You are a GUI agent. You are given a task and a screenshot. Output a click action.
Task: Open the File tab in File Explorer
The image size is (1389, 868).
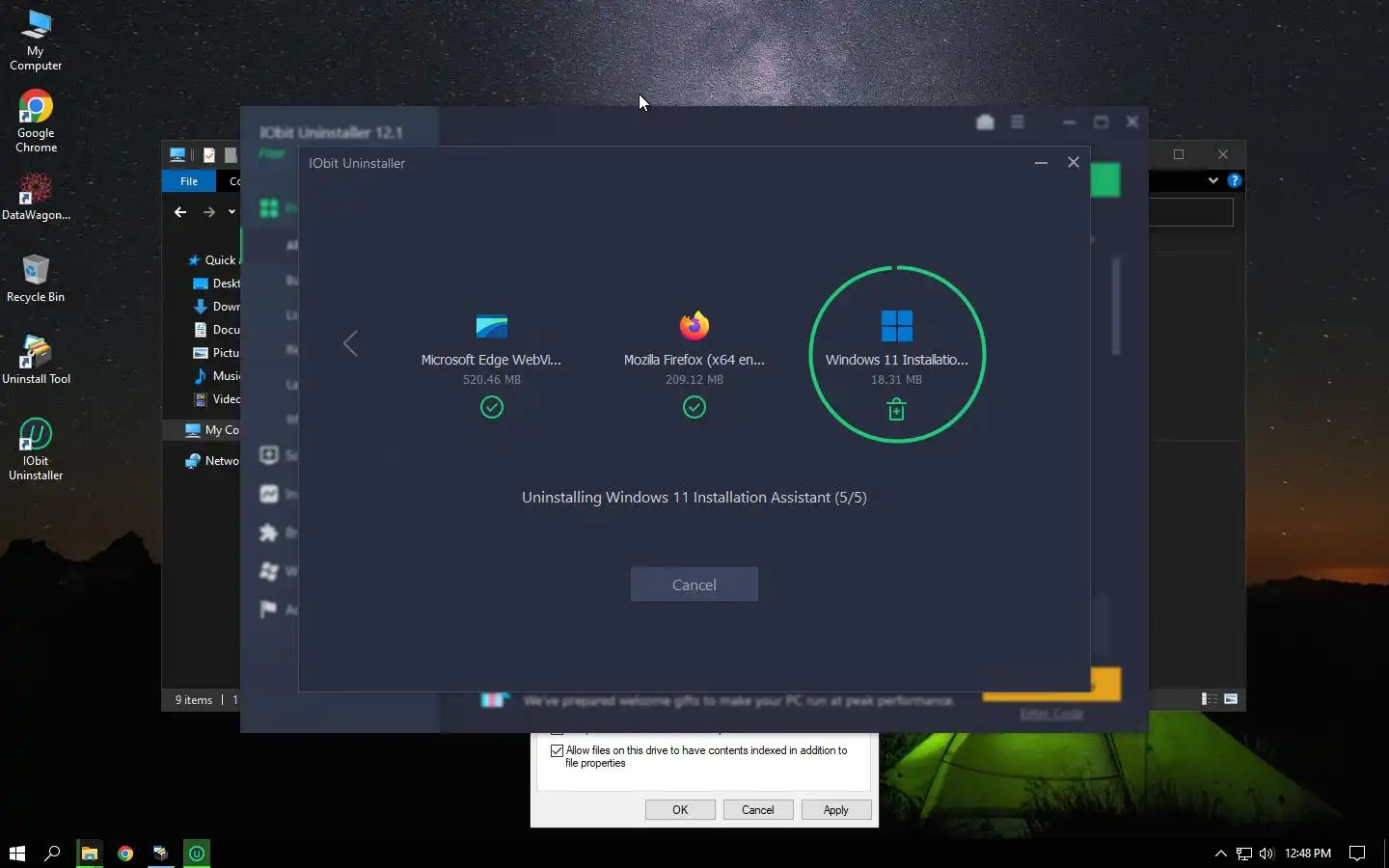[x=189, y=181]
